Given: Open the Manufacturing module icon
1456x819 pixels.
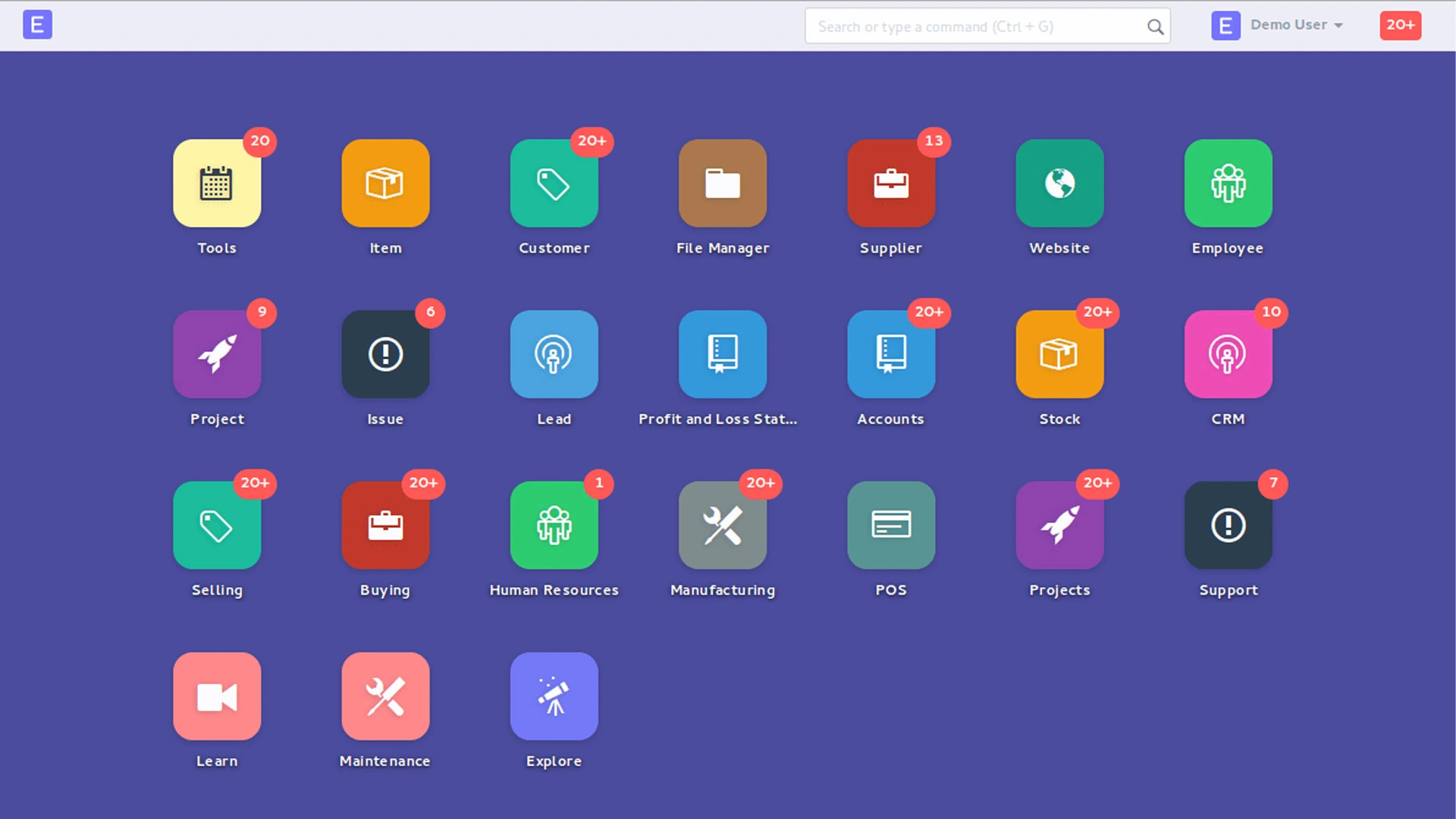Looking at the screenshot, I should coord(722,525).
